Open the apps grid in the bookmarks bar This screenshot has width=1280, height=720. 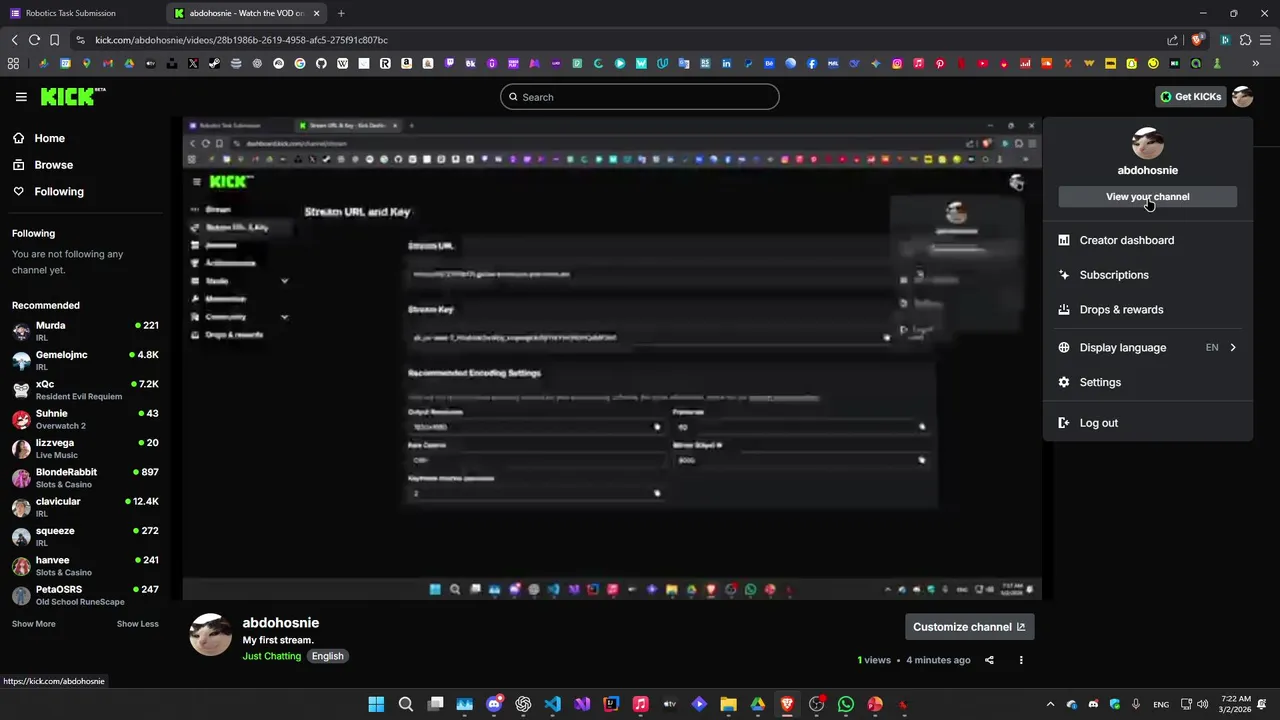(13, 63)
